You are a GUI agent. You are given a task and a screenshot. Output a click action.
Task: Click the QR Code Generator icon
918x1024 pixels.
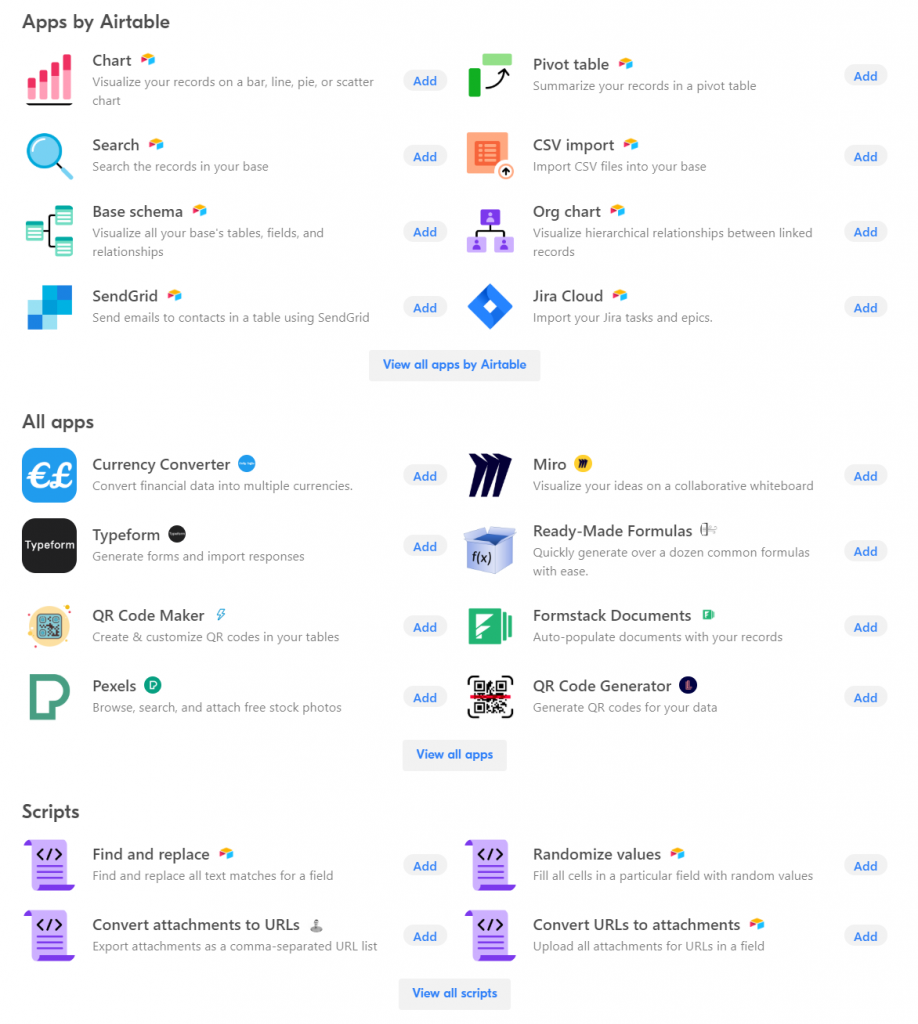pyautogui.click(x=490, y=697)
